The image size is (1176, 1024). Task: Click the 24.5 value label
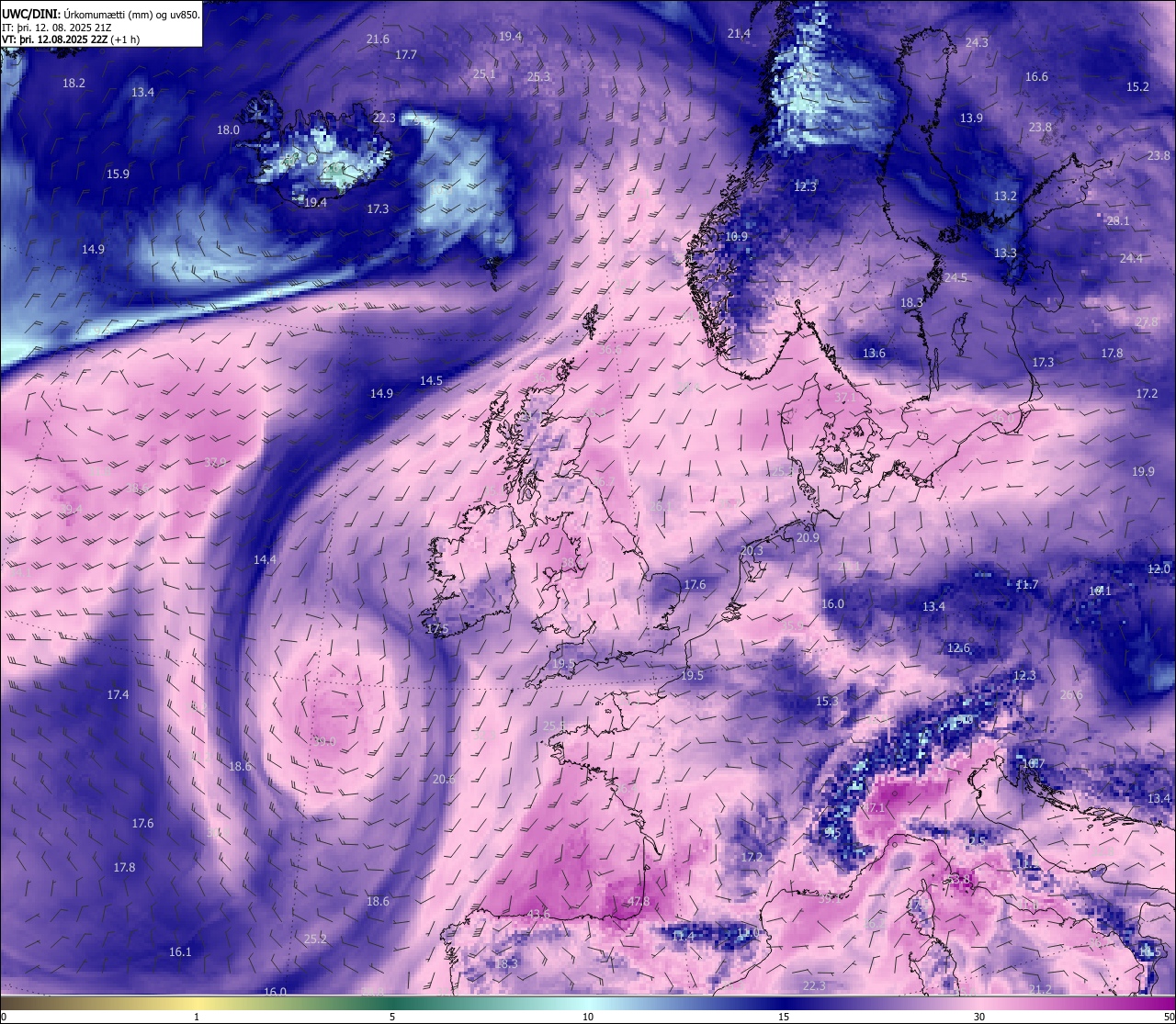point(955,278)
